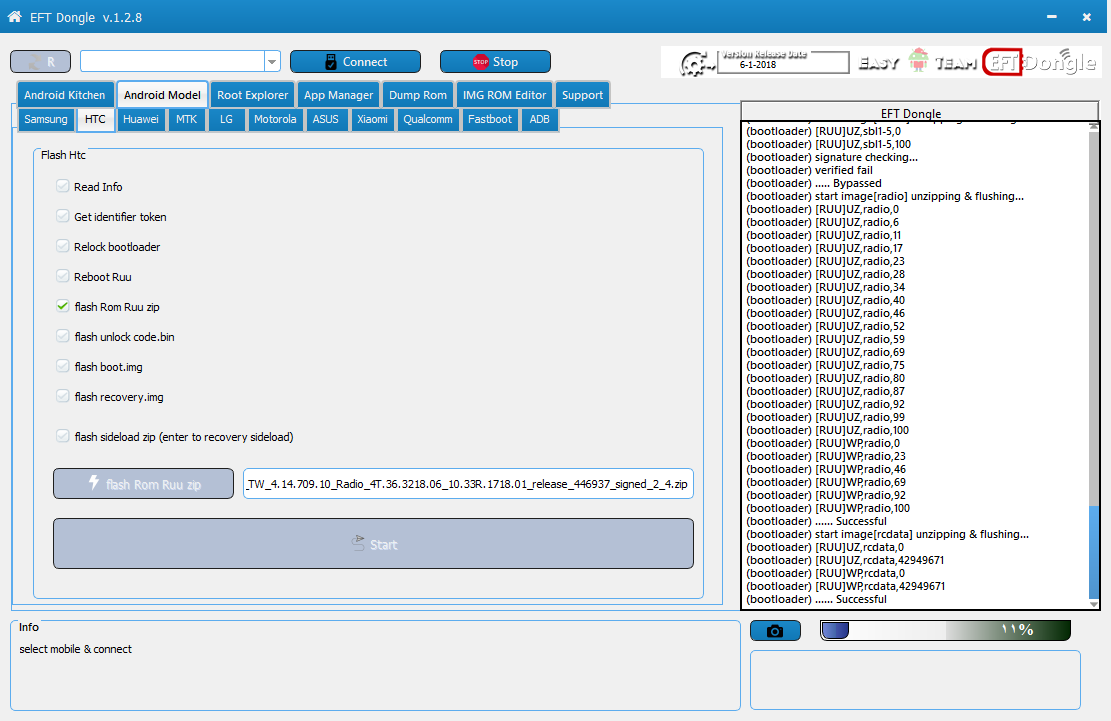Click the refresh R button

[40, 62]
